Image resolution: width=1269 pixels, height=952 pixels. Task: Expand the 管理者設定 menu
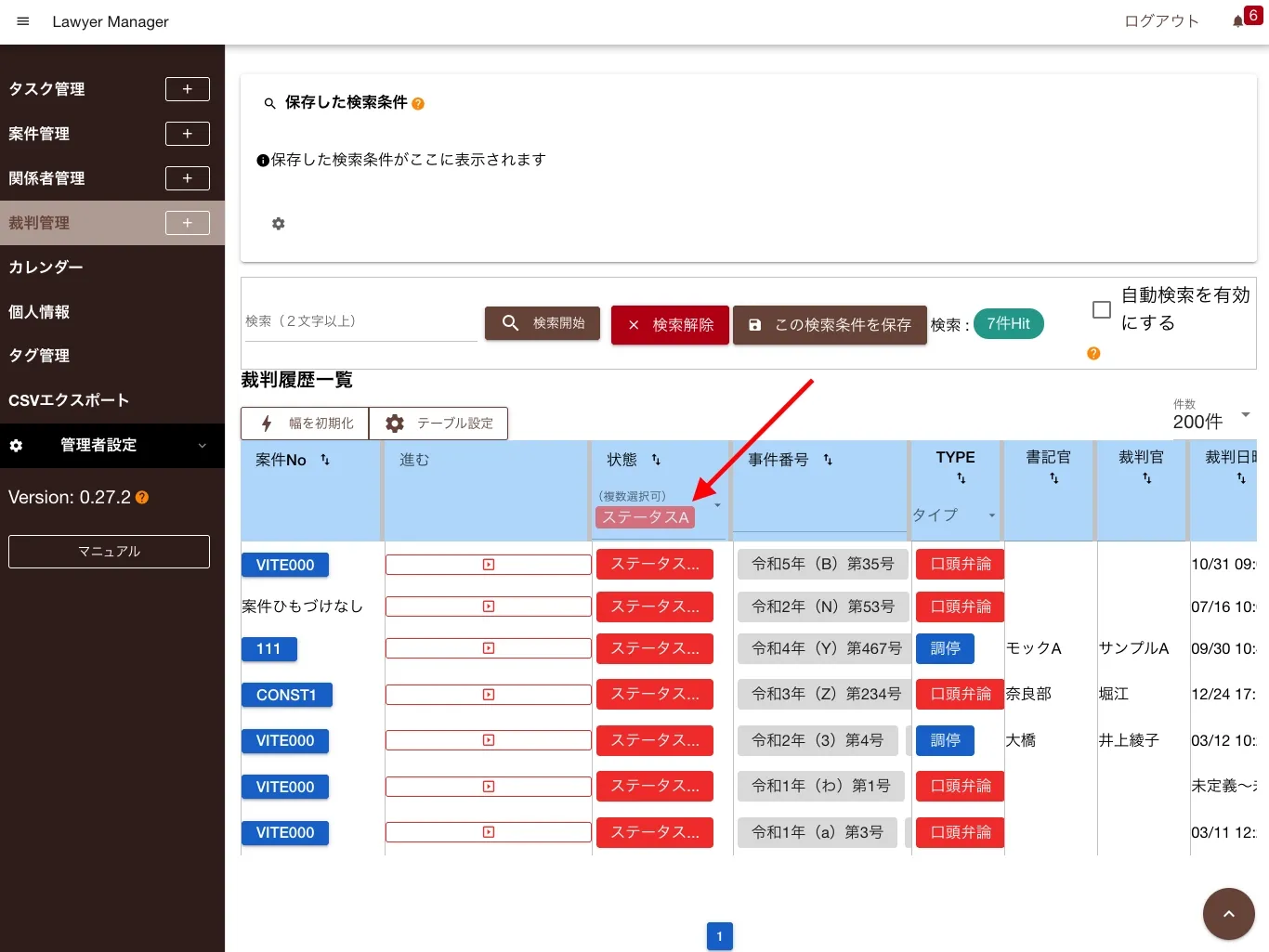[x=112, y=446]
